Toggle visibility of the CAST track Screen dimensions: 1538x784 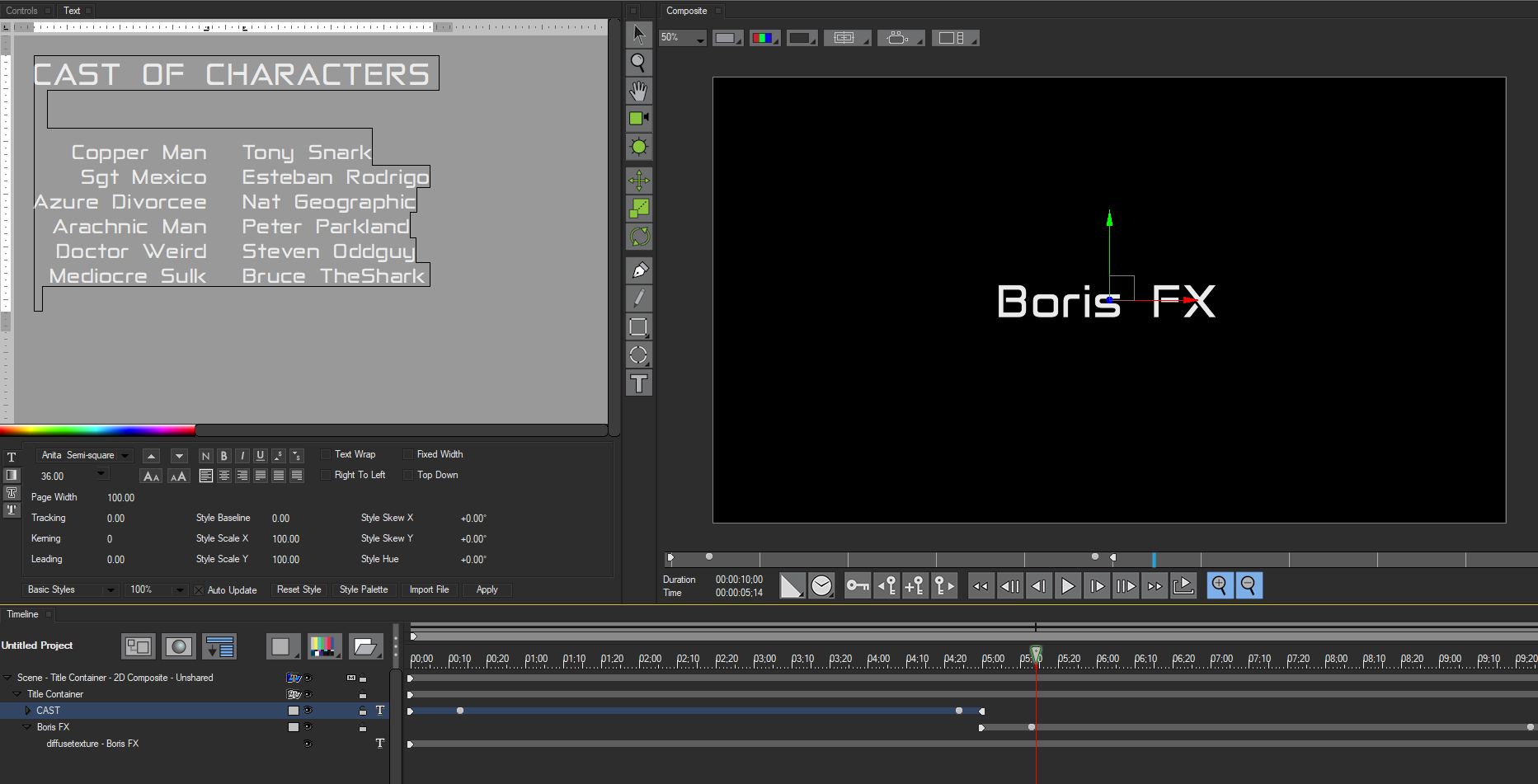[308, 710]
